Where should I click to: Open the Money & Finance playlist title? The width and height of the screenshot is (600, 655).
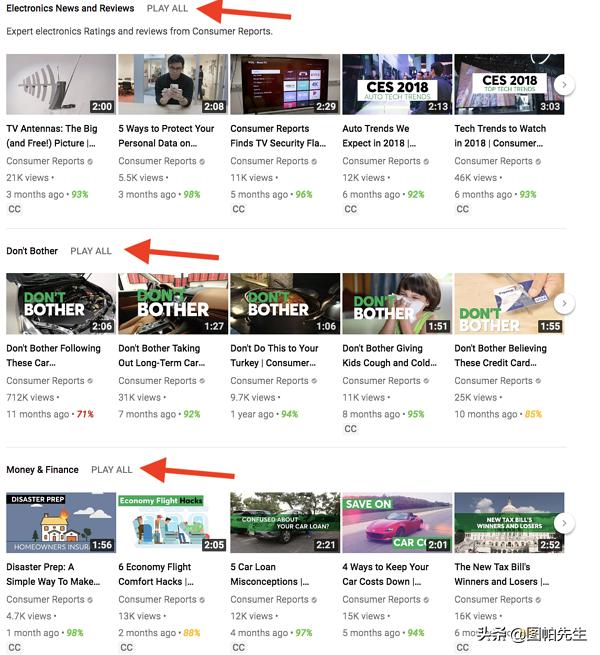click(x=42, y=470)
